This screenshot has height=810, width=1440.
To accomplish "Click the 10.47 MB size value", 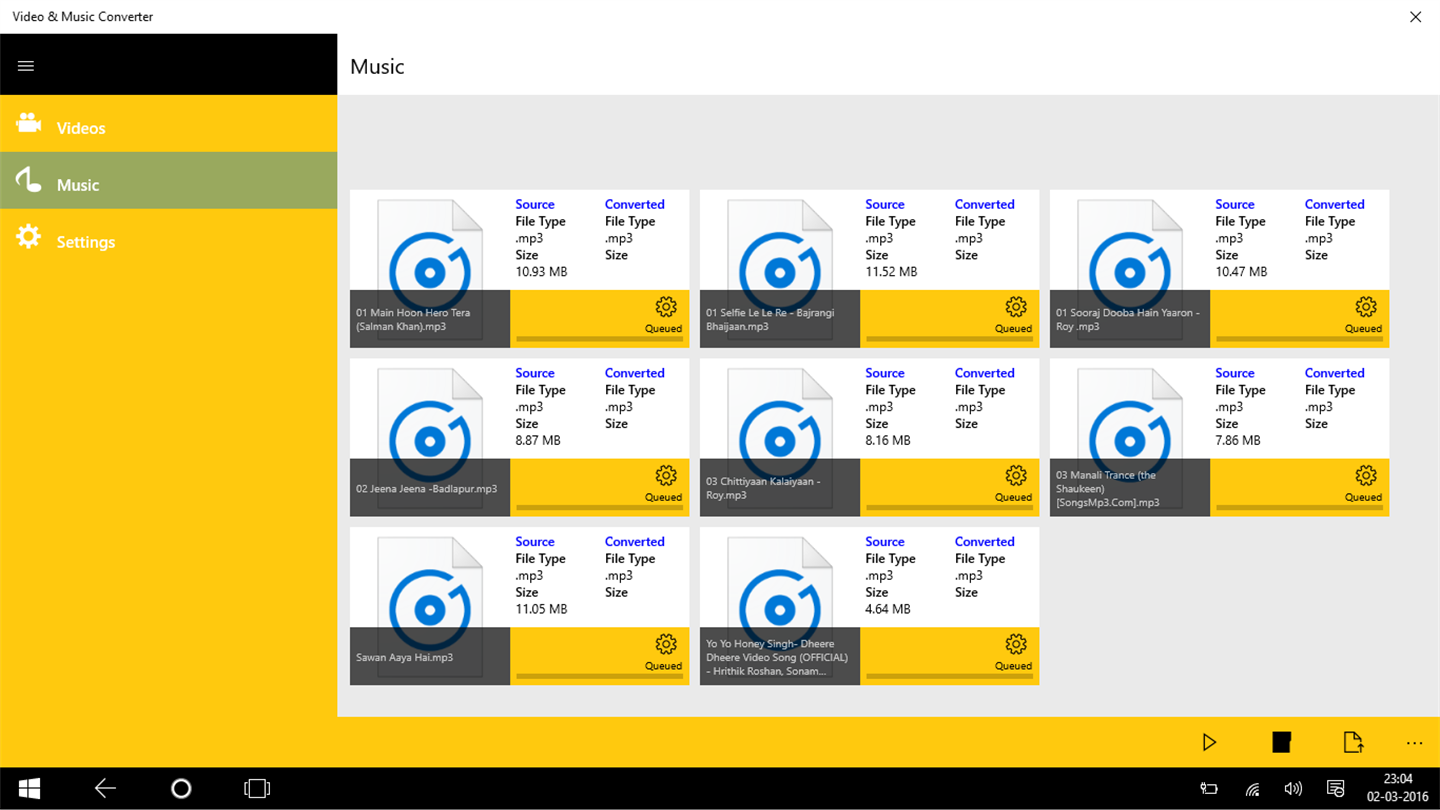I will pos(1242,272).
